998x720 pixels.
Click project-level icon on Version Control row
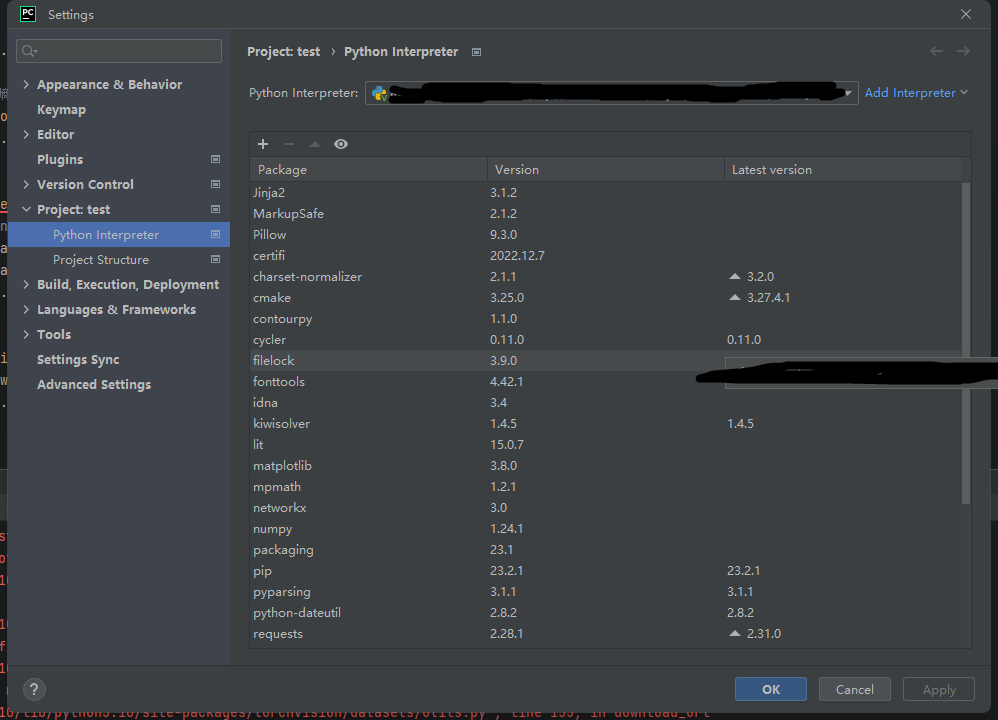[x=215, y=184]
